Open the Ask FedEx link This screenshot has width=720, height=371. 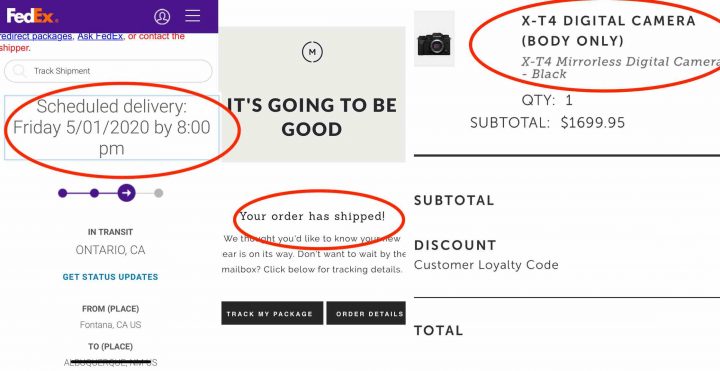click(x=100, y=36)
